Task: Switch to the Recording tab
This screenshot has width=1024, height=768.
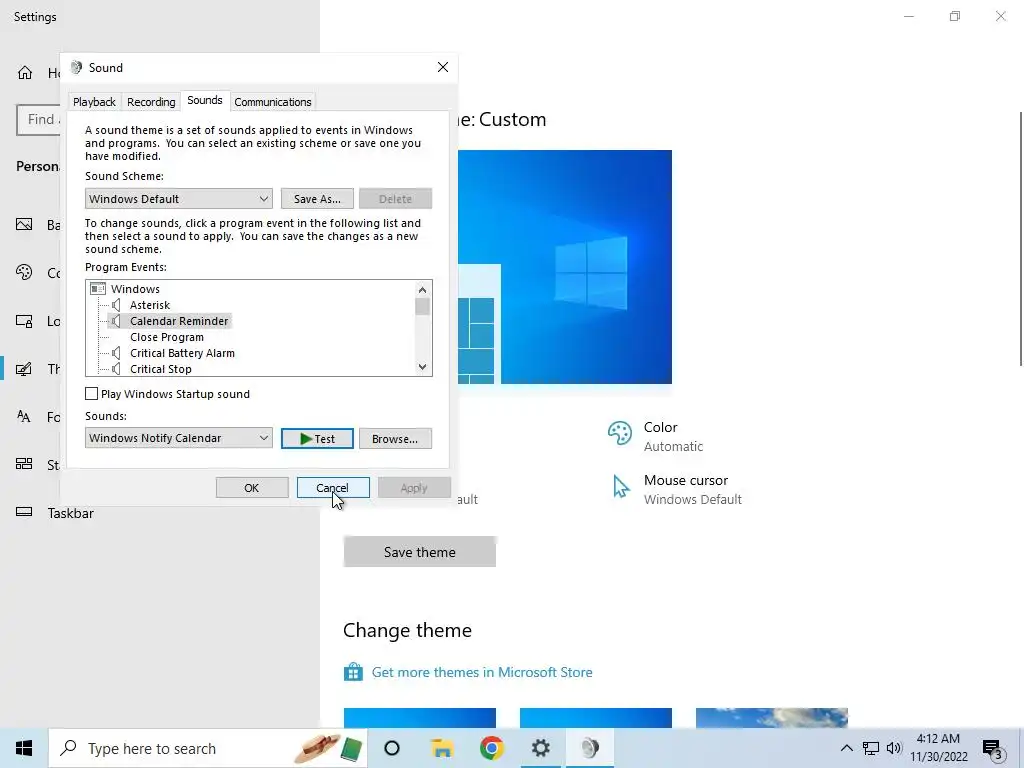Action: (151, 102)
